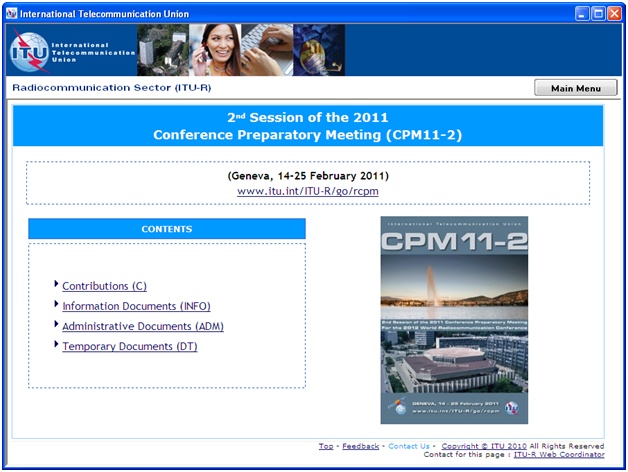Viewport: 628px width, 472px height.
Task: Open the www.itu.int/ITU-R/go/rcpm link
Action: tap(307, 190)
